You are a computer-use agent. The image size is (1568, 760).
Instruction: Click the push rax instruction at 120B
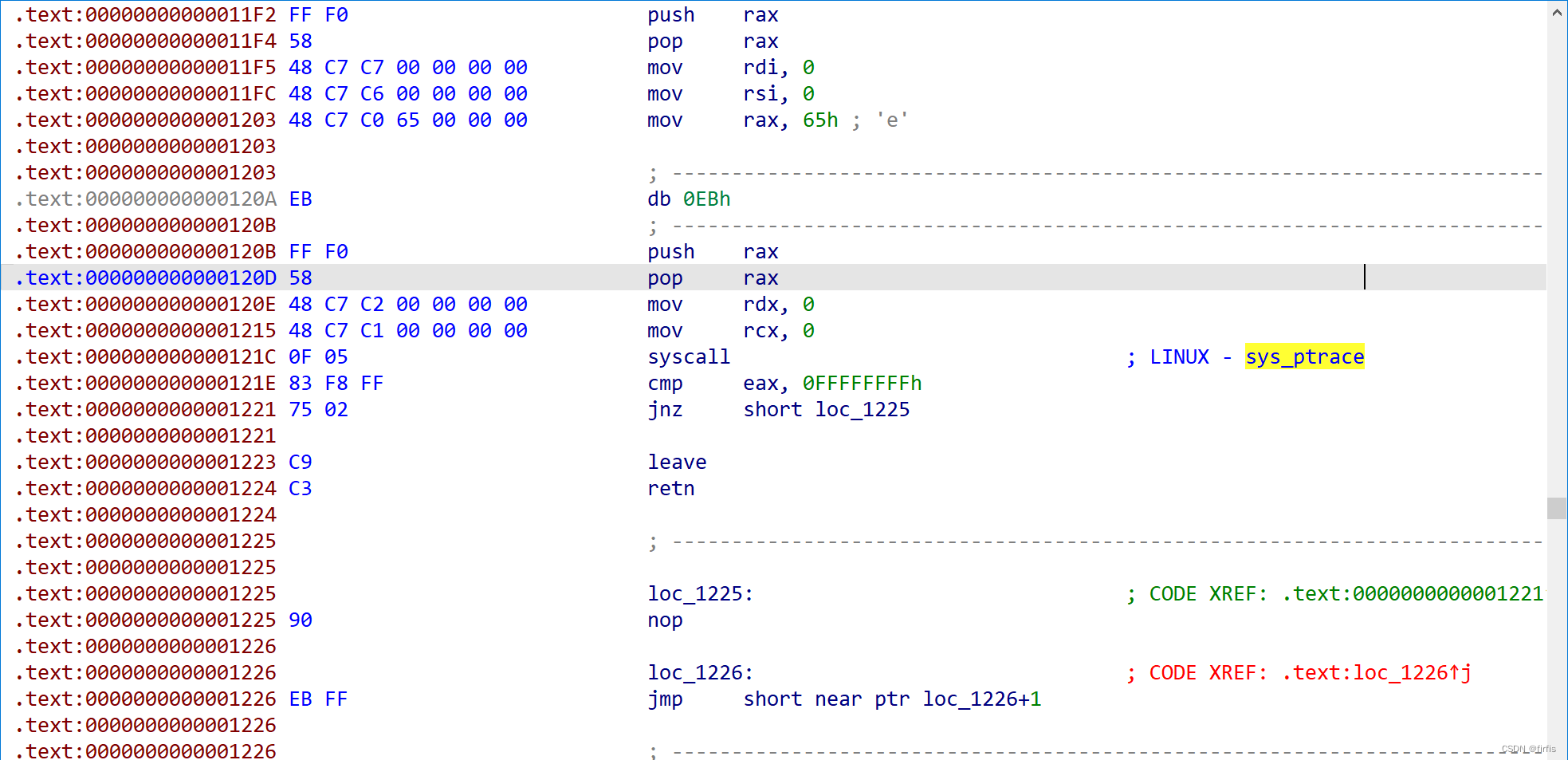click(x=713, y=252)
